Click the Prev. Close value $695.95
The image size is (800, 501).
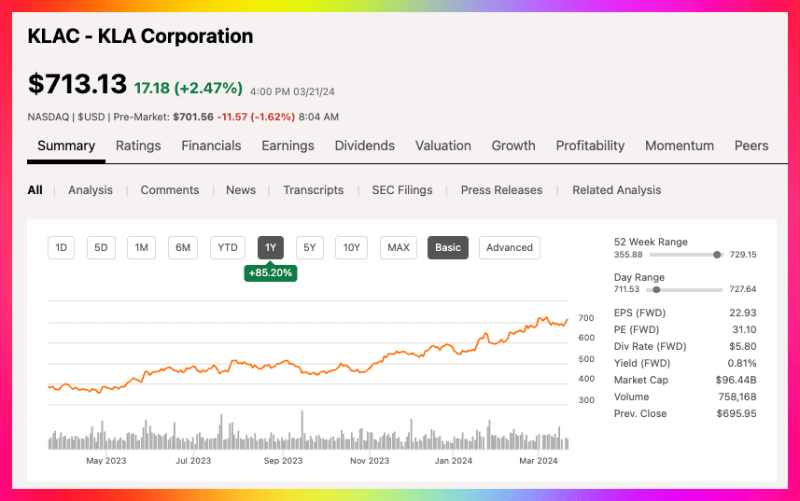(737, 414)
